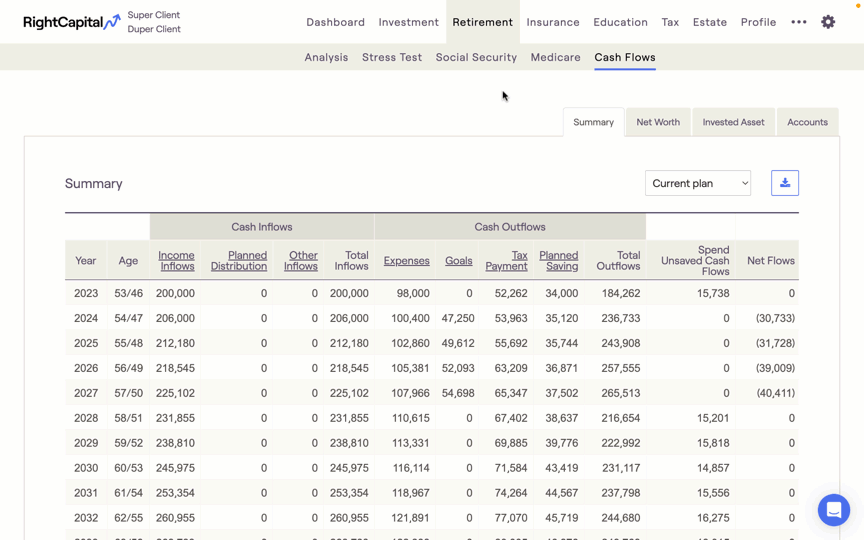
Task: Open the Dashboard menu item
Action: tap(335, 22)
